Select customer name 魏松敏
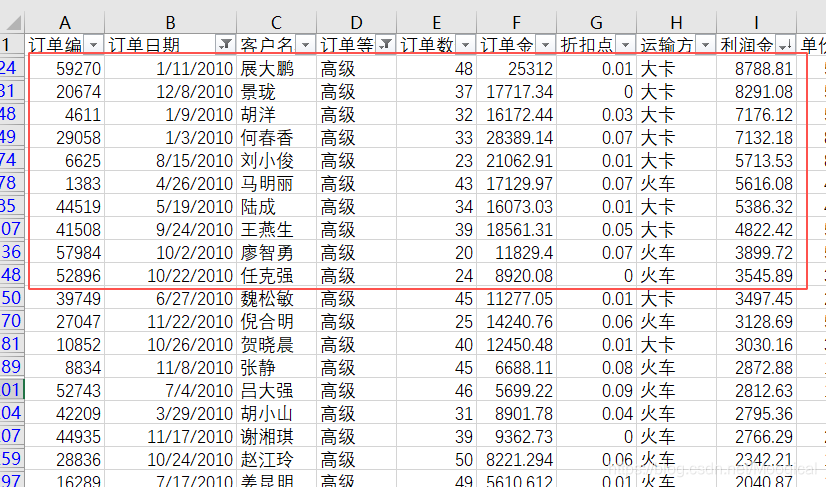This screenshot has height=487, width=826. (x=267, y=299)
